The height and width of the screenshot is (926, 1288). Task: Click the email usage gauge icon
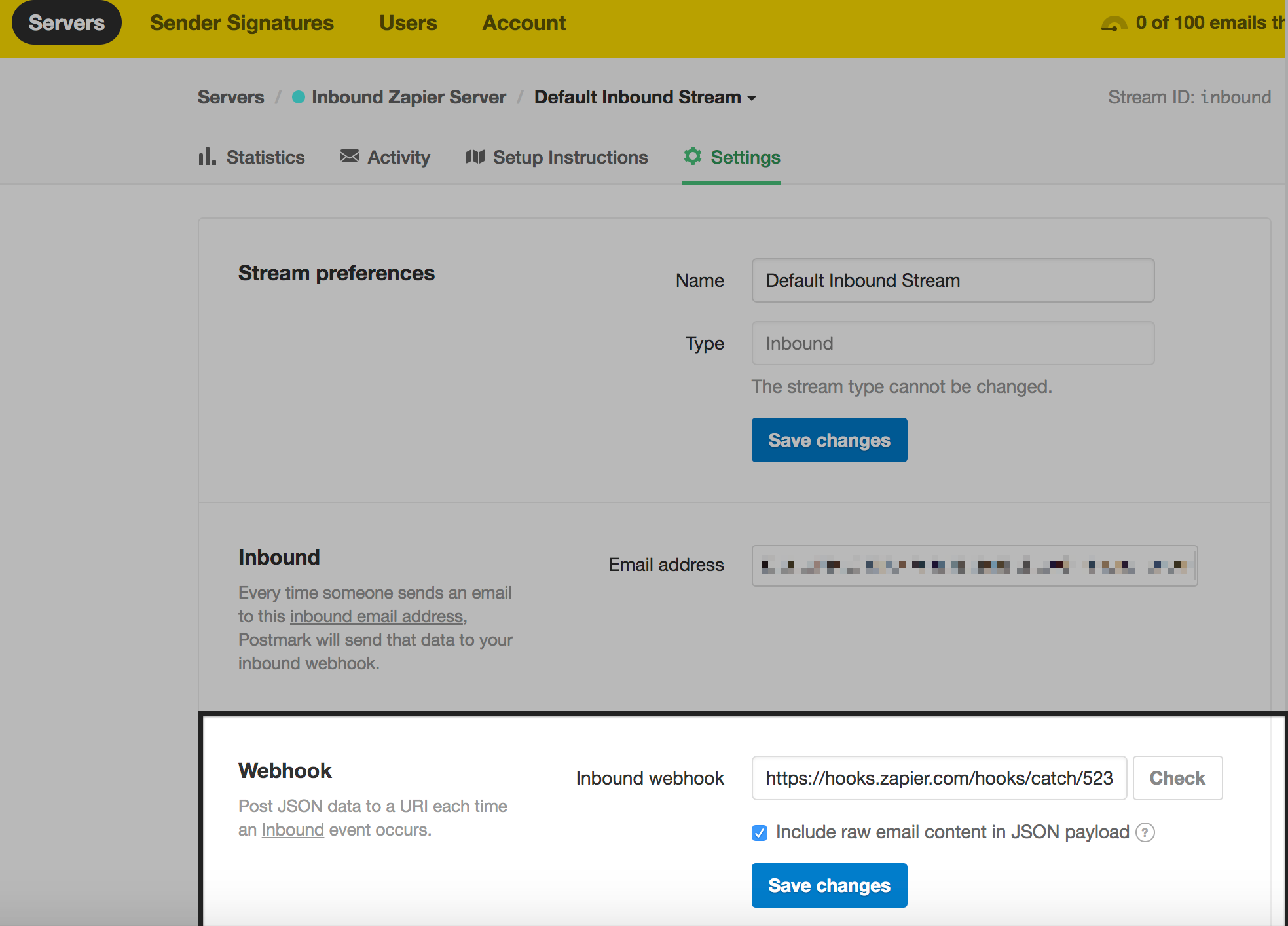tap(1114, 24)
